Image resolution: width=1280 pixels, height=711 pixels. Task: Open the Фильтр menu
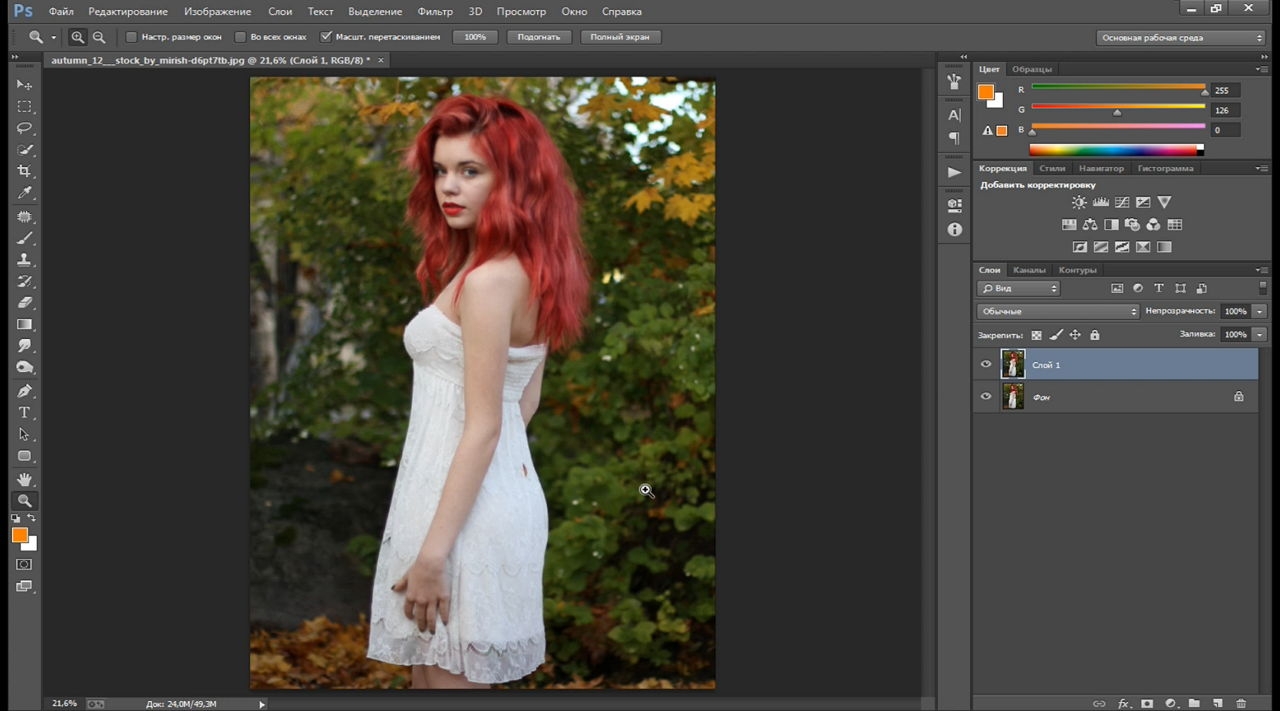435,11
